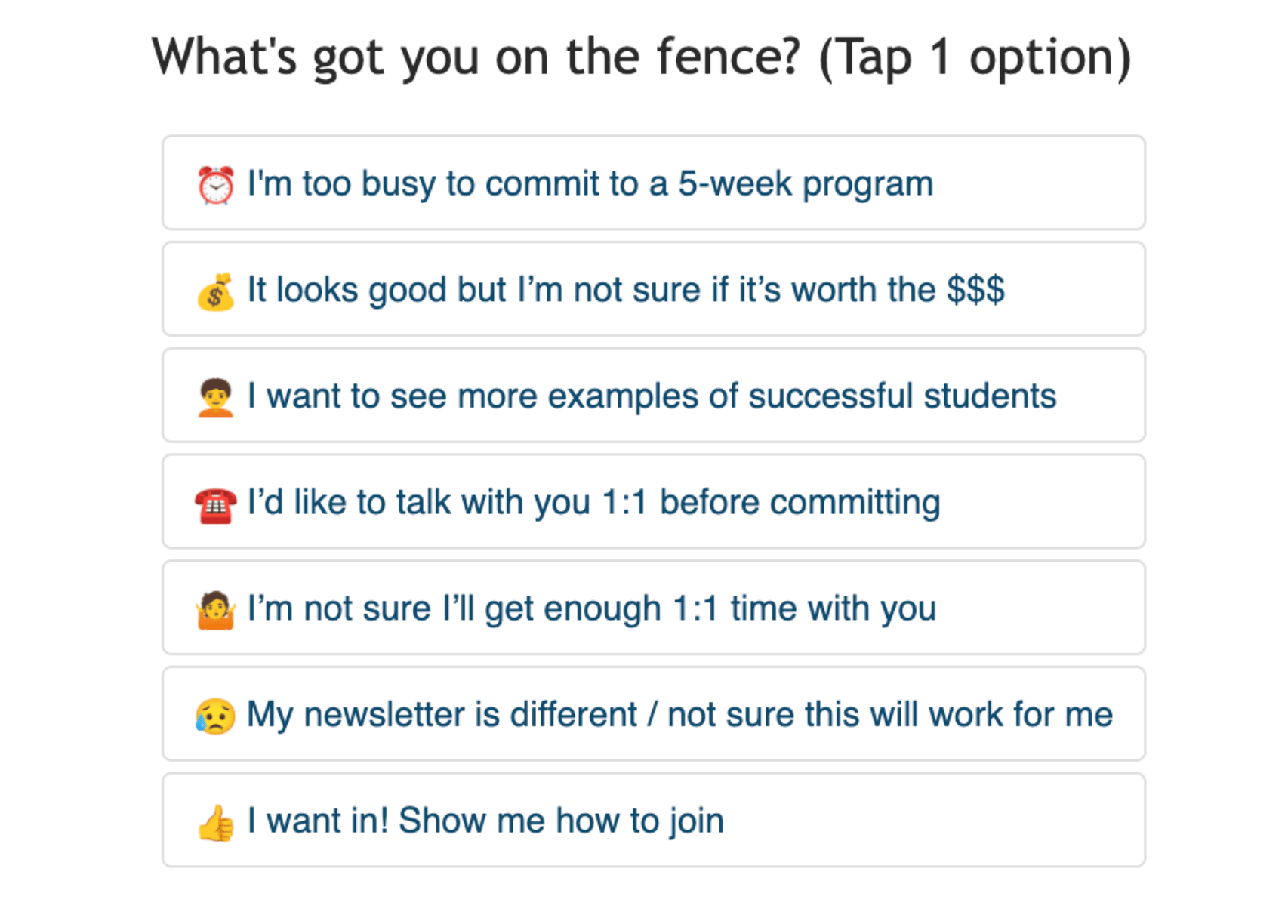Choose "not sure I'll get enough 1:1 time"
The height and width of the screenshot is (924, 1288).
point(591,608)
